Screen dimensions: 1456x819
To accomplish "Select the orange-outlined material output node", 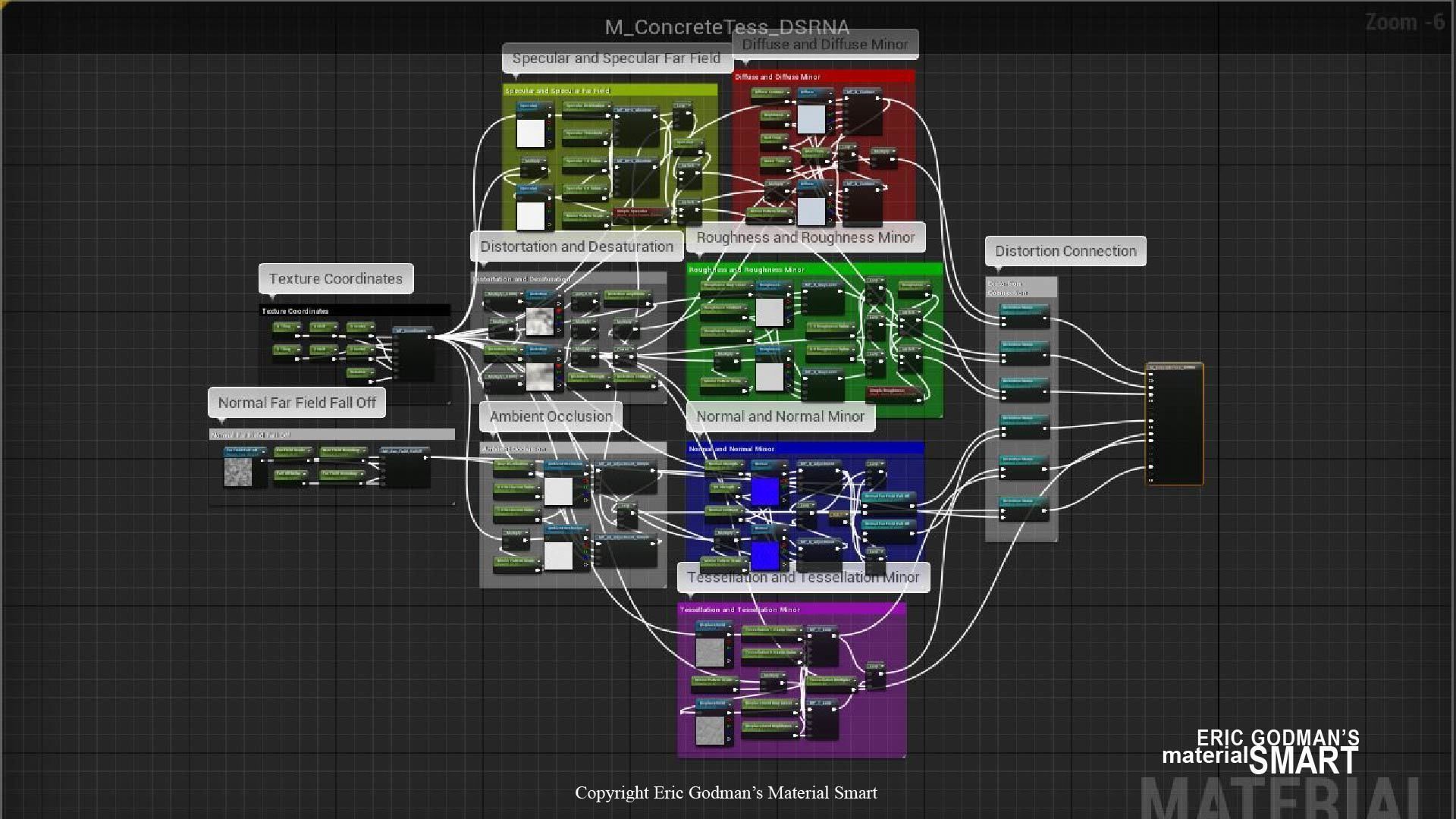I will (x=1174, y=425).
